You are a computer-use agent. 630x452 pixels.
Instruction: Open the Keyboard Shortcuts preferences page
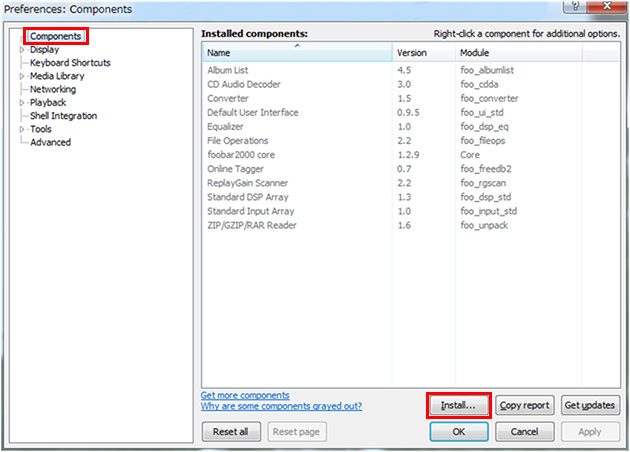coord(70,63)
